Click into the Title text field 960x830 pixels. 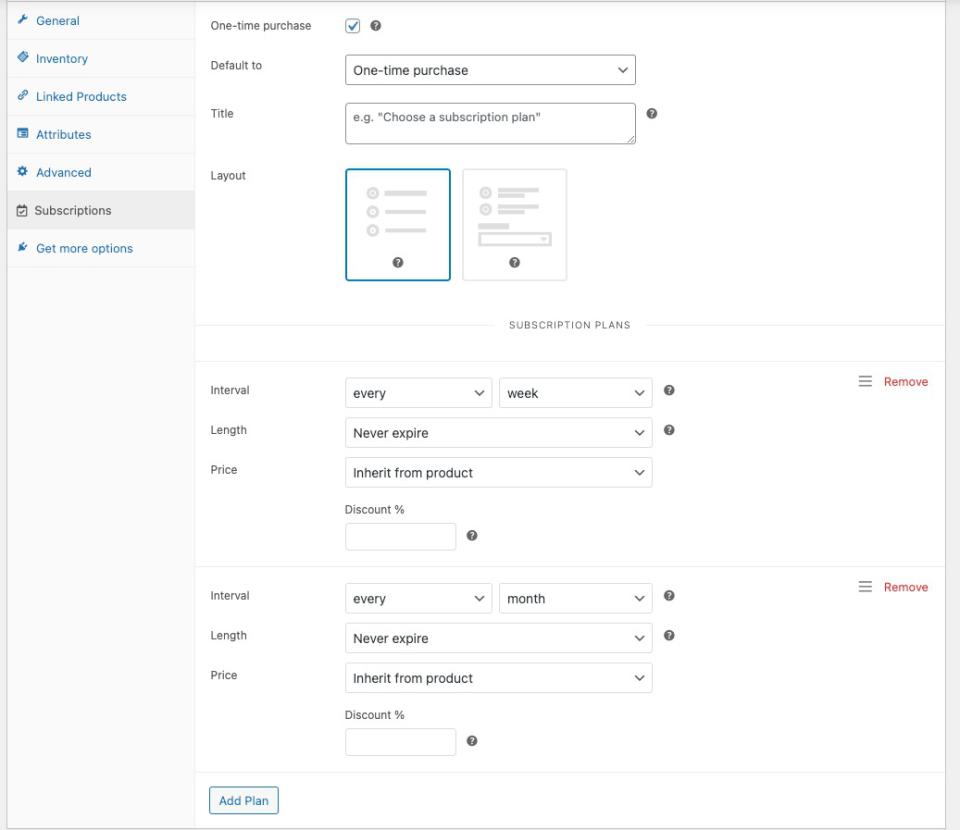coord(490,124)
